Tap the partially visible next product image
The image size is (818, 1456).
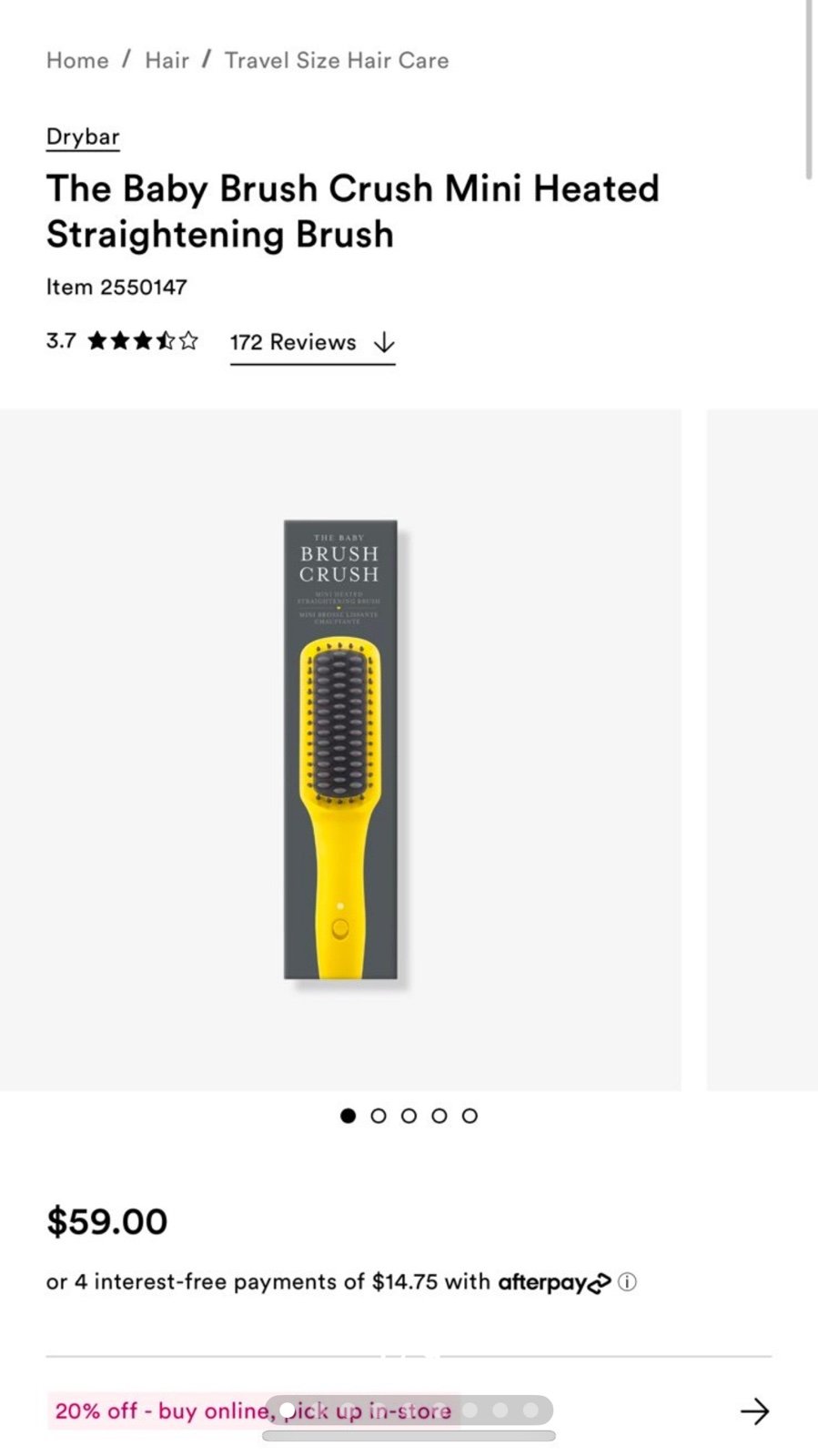click(762, 750)
